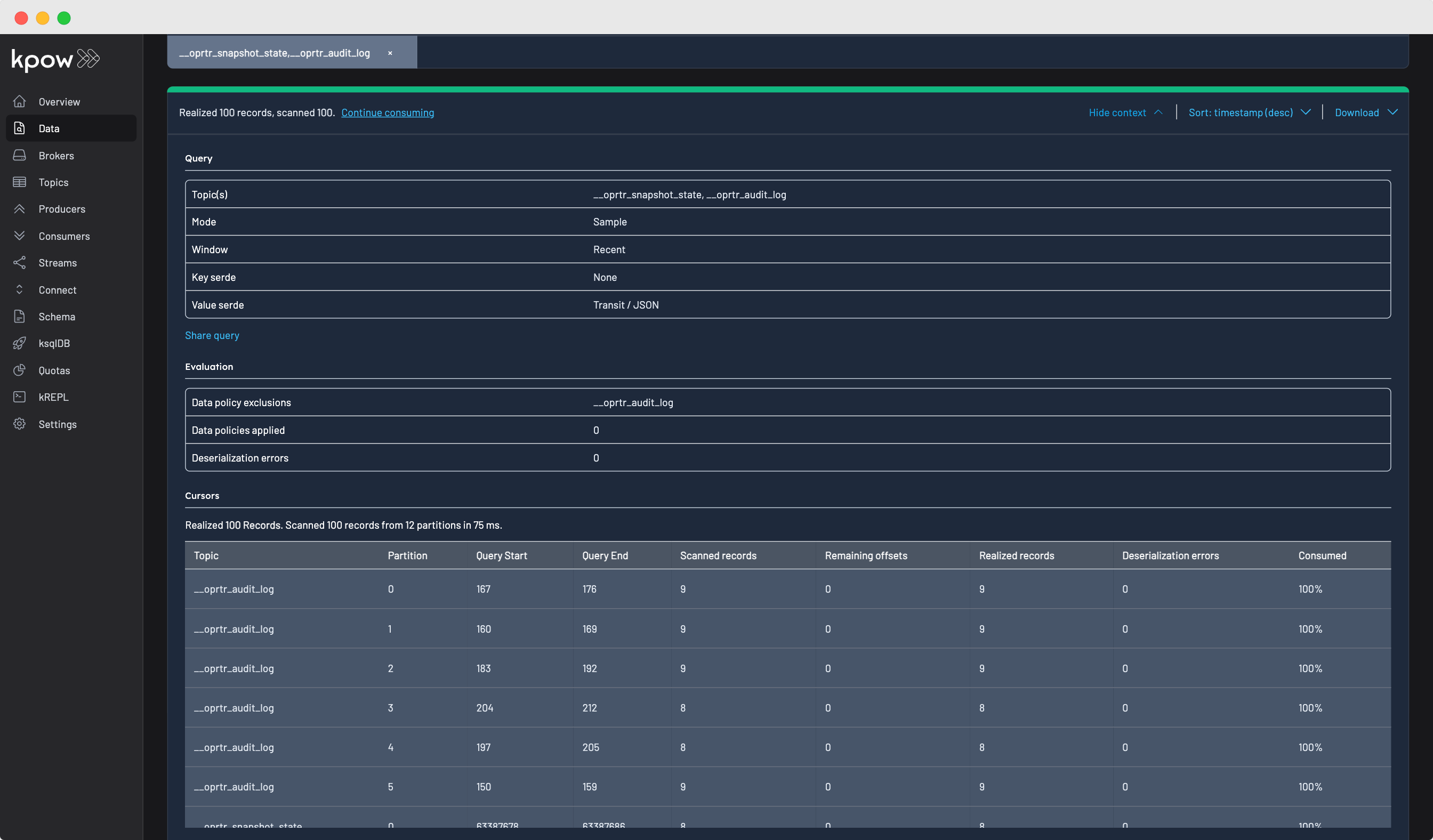This screenshot has width=1433, height=840.
Task: Click the Partition column header
Action: click(407, 555)
